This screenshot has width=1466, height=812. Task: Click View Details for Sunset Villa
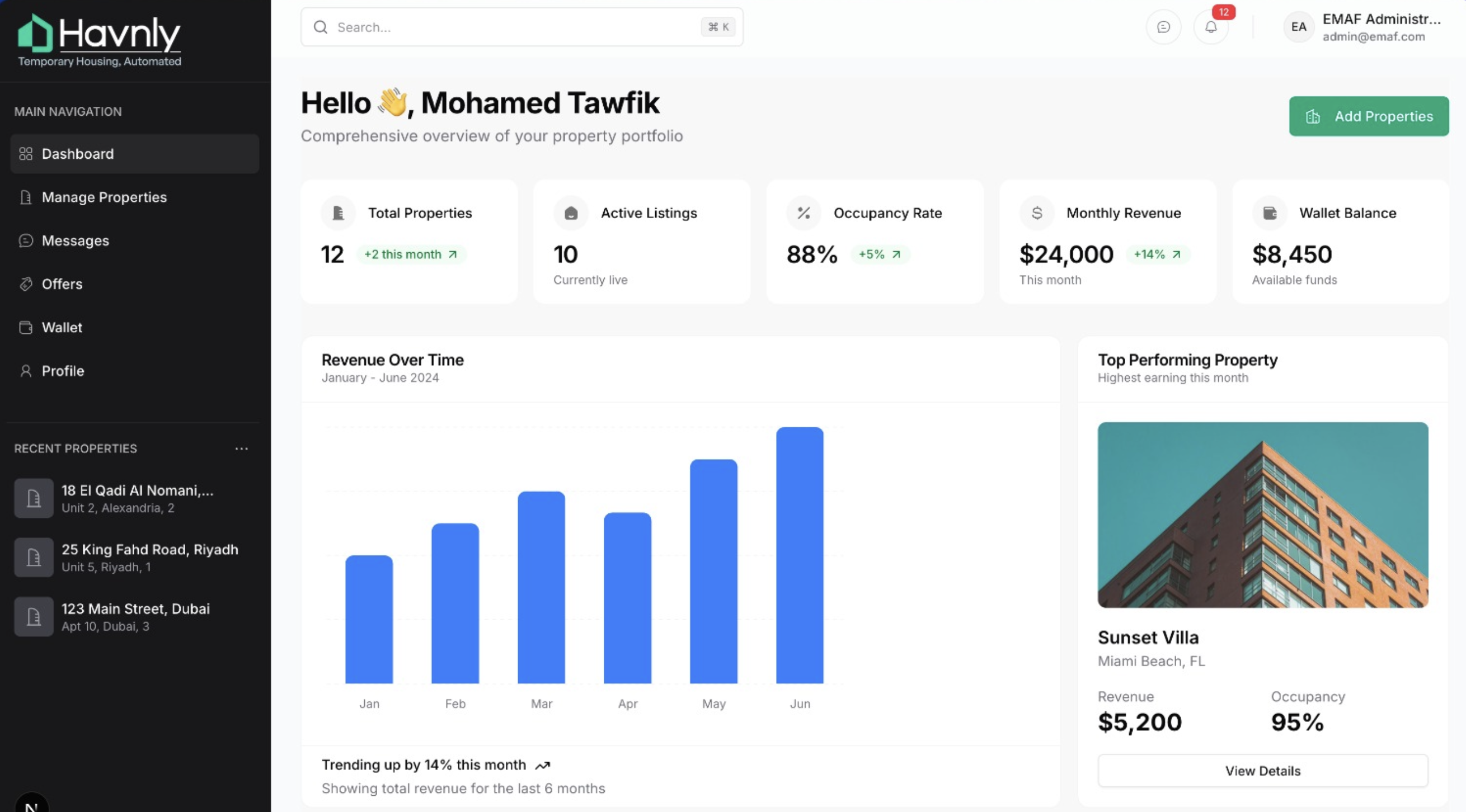[1262, 771]
